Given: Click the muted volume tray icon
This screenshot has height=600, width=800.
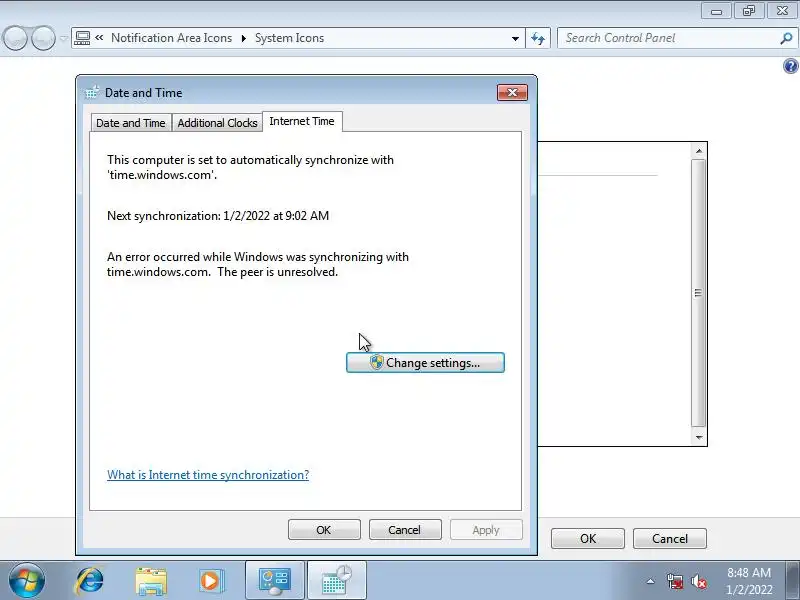Looking at the screenshot, I should 699,581.
